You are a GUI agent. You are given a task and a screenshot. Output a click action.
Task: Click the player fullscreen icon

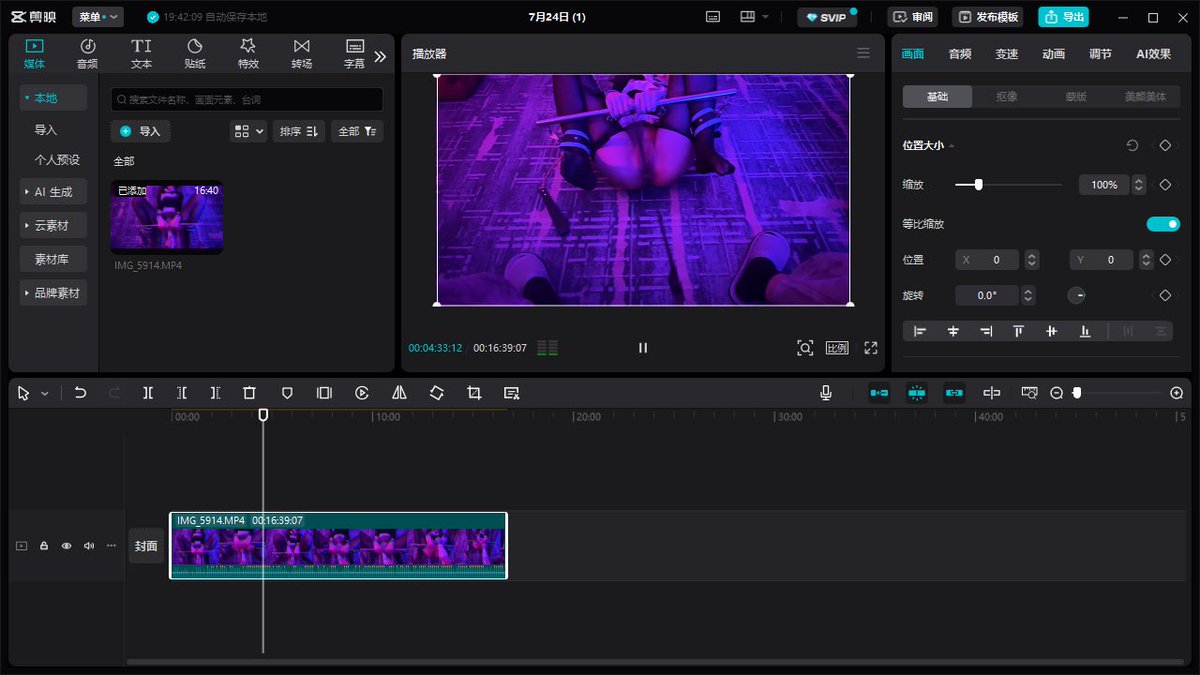coord(871,348)
